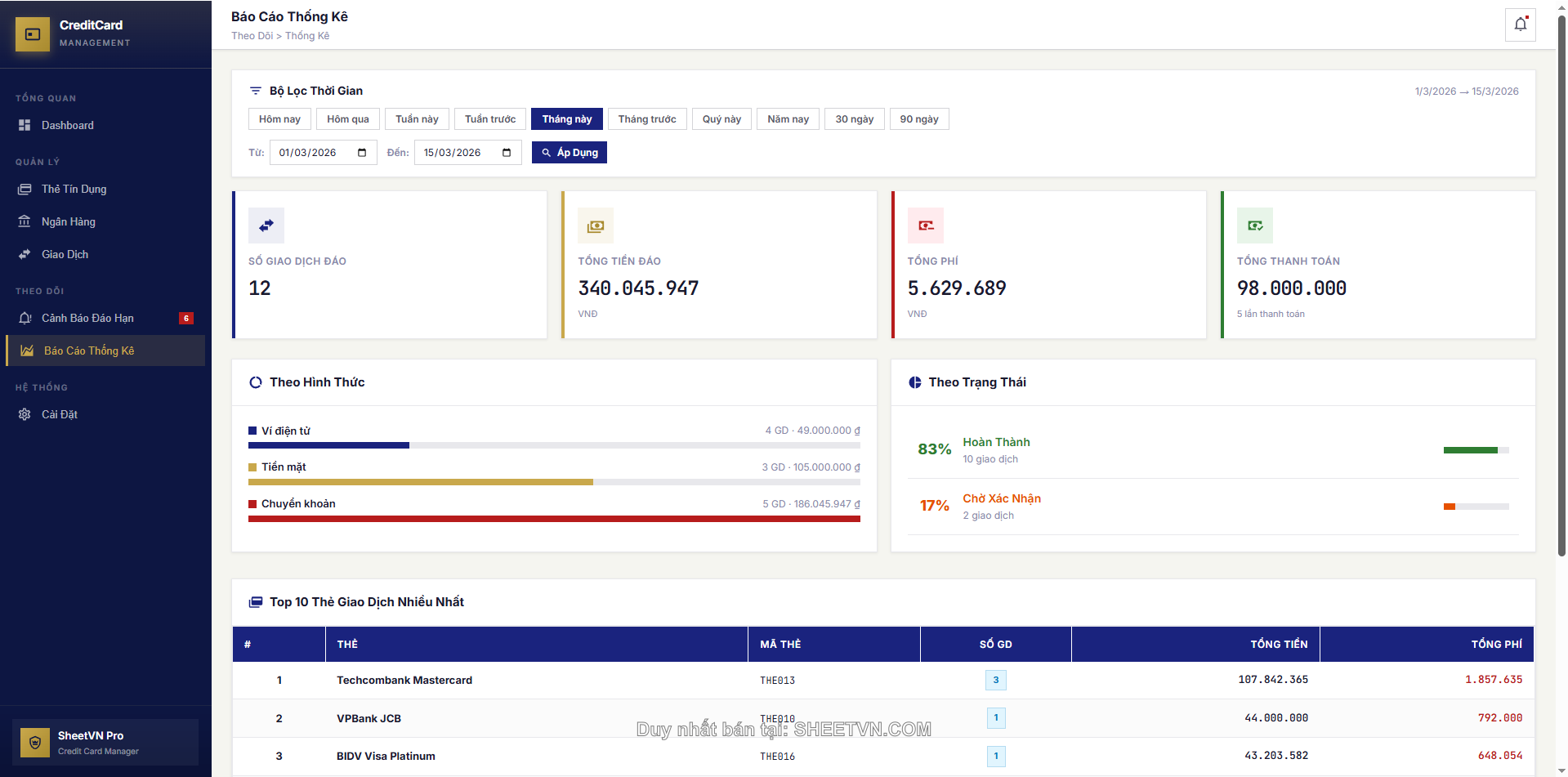The height and width of the screenshot is (777, 1568).
Task: Click the Tổng Phí red card icon
Action: (x=925, y=226)
